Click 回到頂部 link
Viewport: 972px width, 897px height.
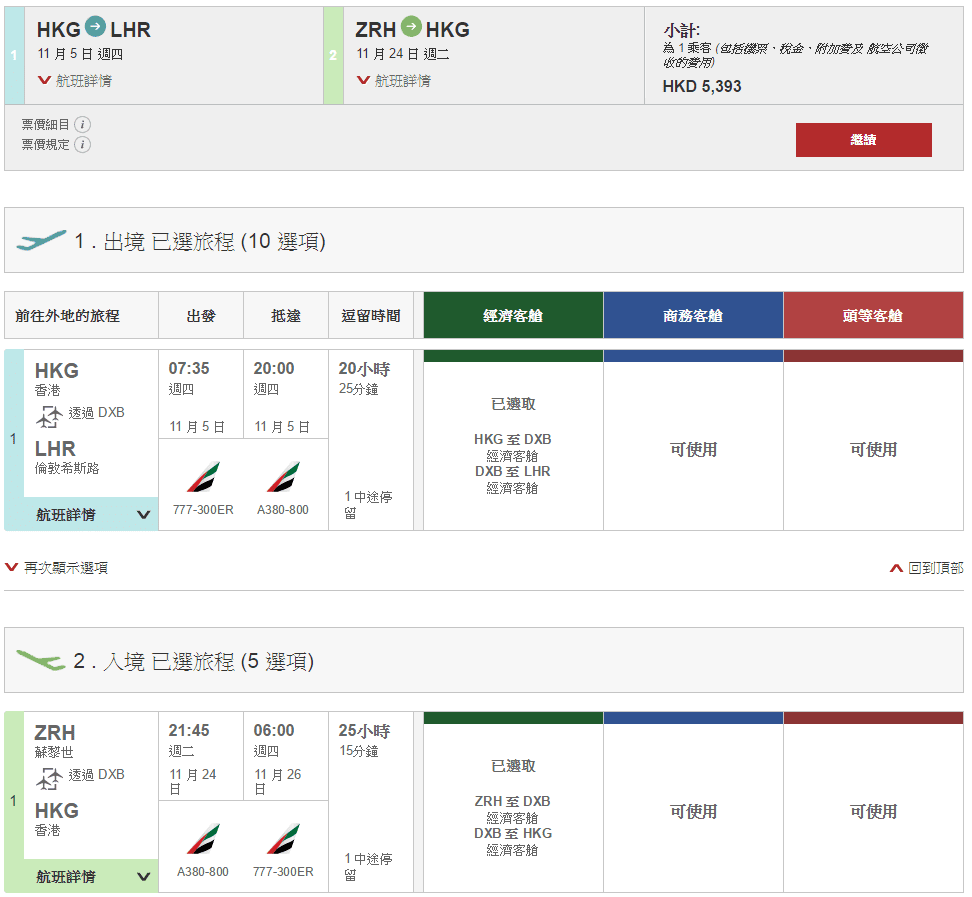click(x=927, y=568)
